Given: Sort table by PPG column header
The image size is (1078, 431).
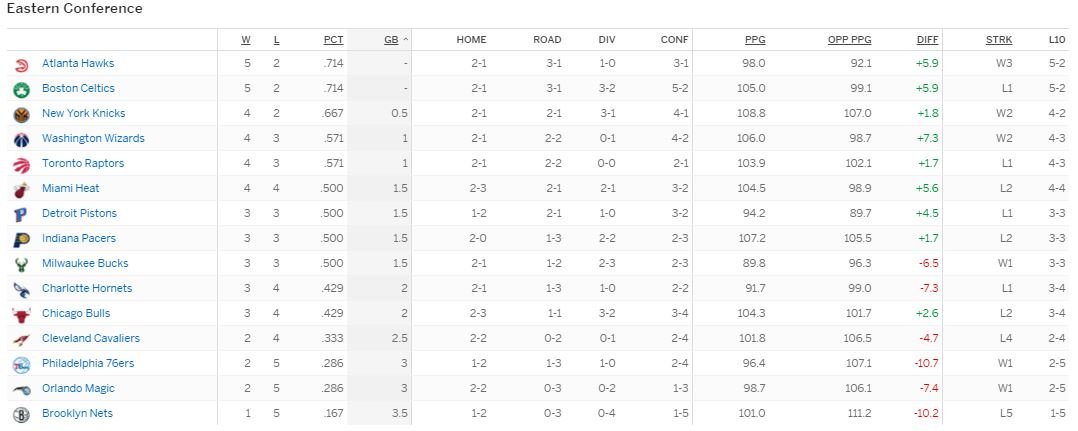Looking at the screenshot, I should click(x=755, y=40).
